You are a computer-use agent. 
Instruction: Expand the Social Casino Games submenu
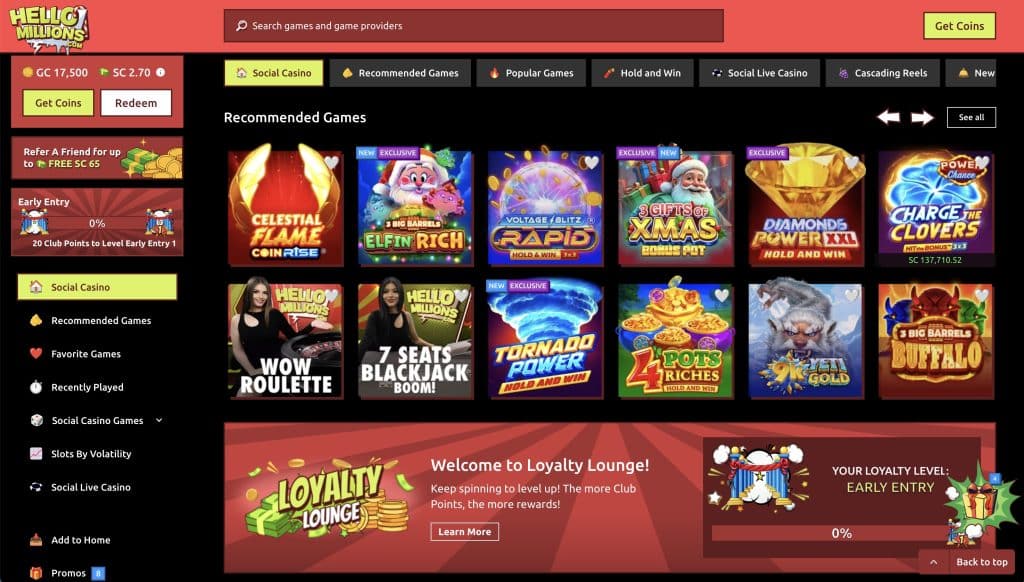click(x=159, y=420)
